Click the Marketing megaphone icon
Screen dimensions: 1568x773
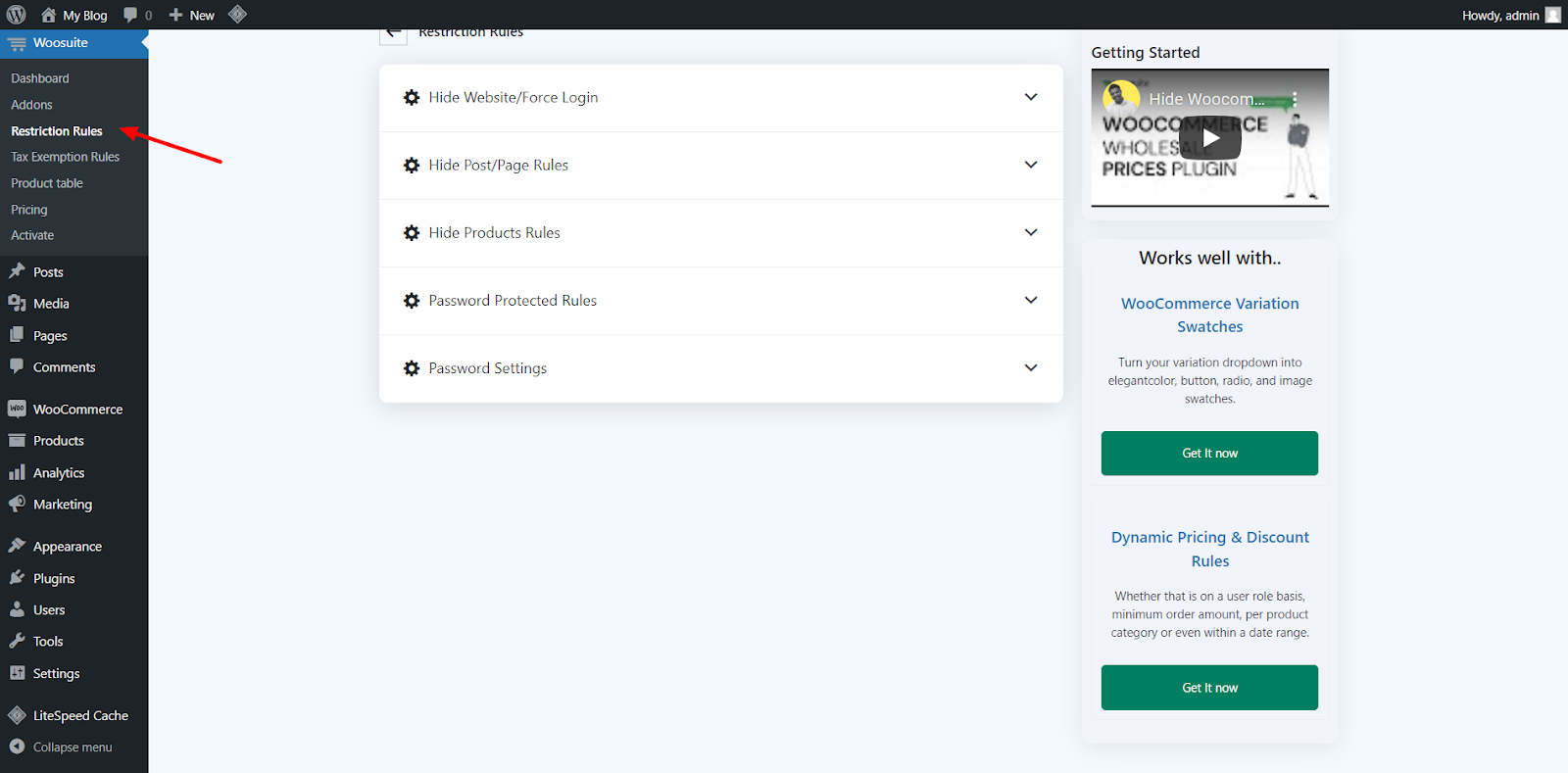tap(17, 504)
